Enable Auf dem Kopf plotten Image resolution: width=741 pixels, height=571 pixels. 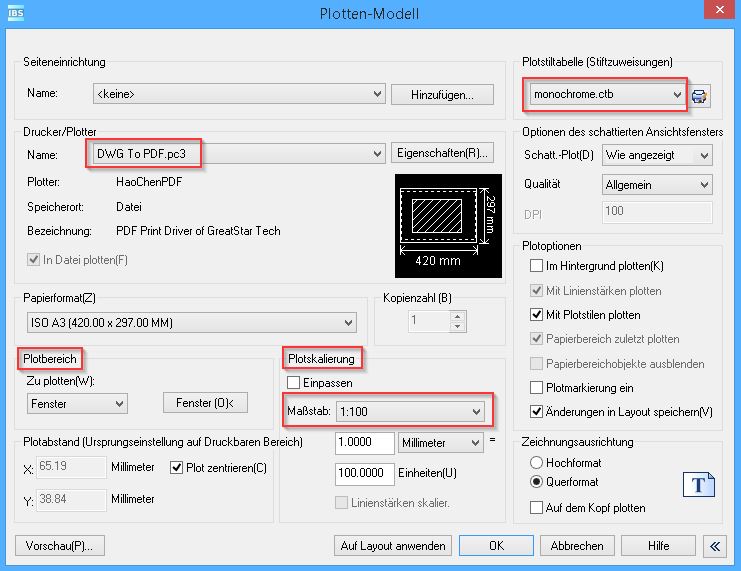536,508
